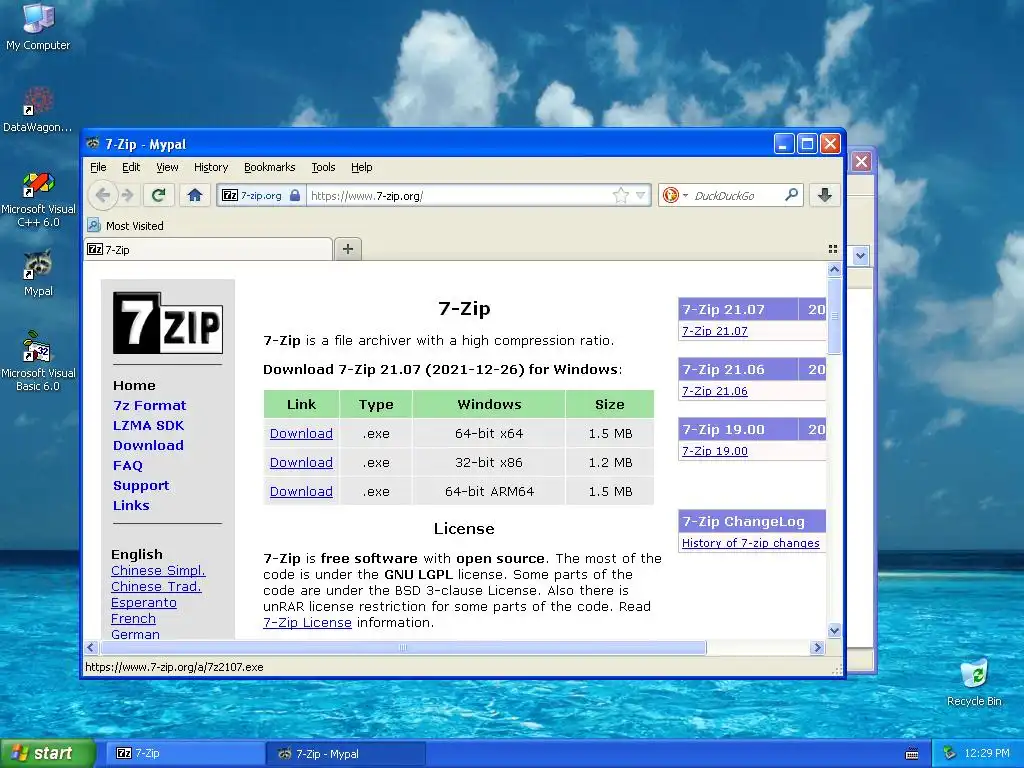Open the DuckDuckGo search engine selector
Screen dimensions: 1024x768
pyautogui.click(x=675, y=195)
